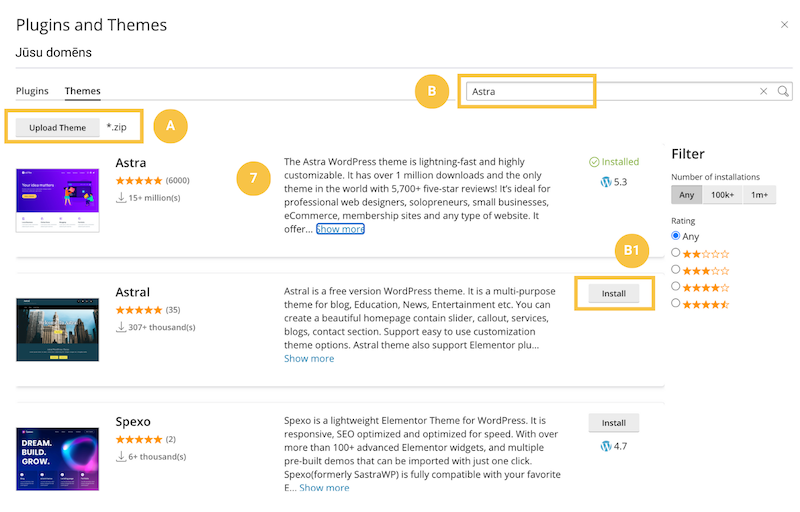Open the Themes tab
800x512 pixels.
point(82,91)
